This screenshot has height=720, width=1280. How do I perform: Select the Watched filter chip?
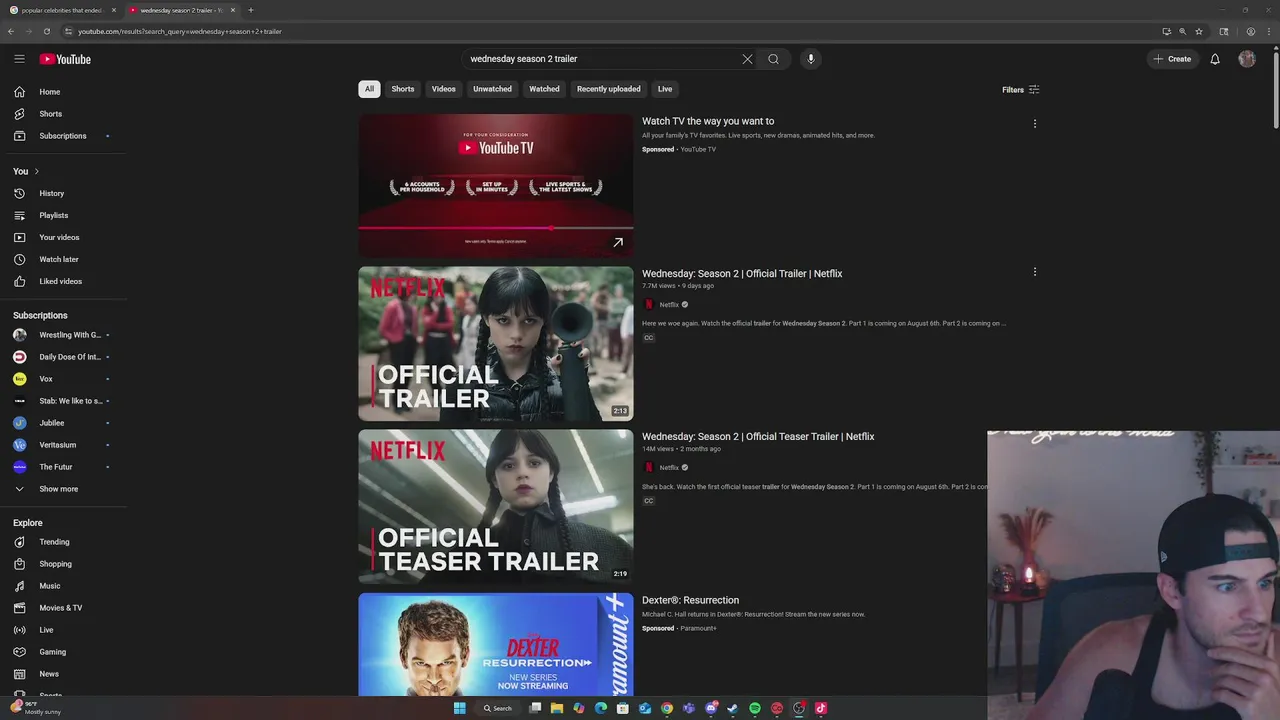544,89
